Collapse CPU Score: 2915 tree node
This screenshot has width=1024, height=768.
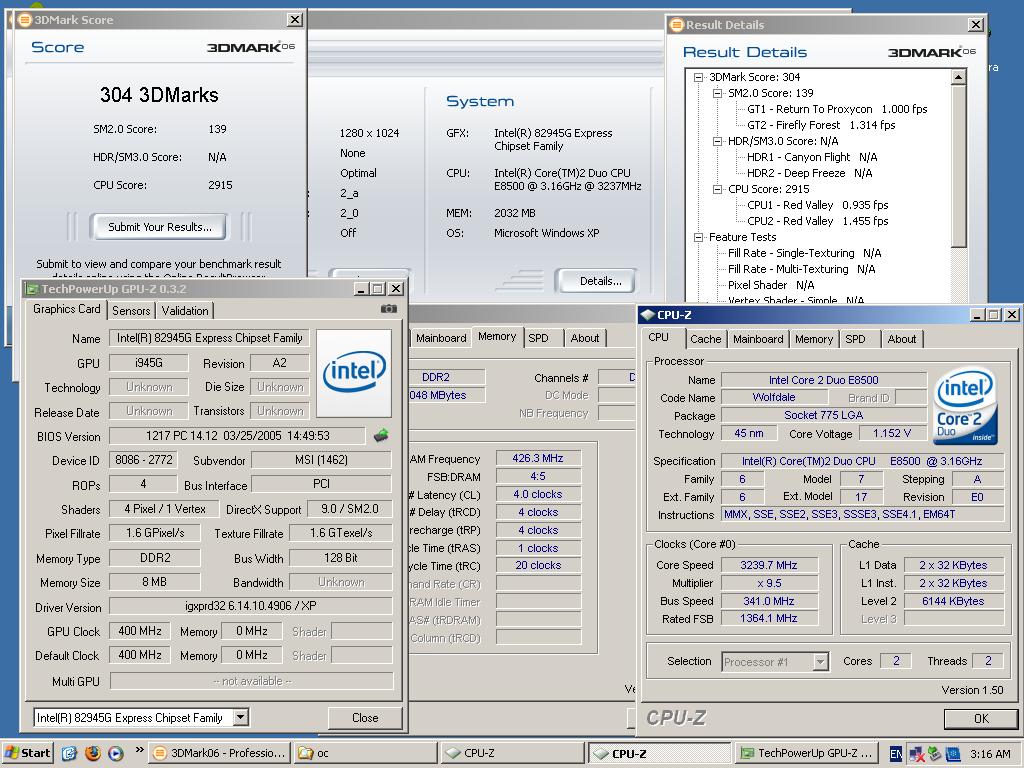click(717, 189)
